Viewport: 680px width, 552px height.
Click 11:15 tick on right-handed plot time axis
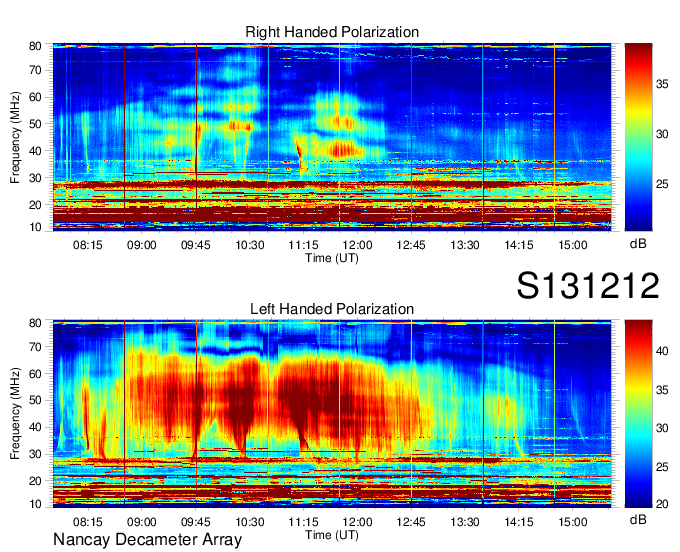click(x=304, y=245)
